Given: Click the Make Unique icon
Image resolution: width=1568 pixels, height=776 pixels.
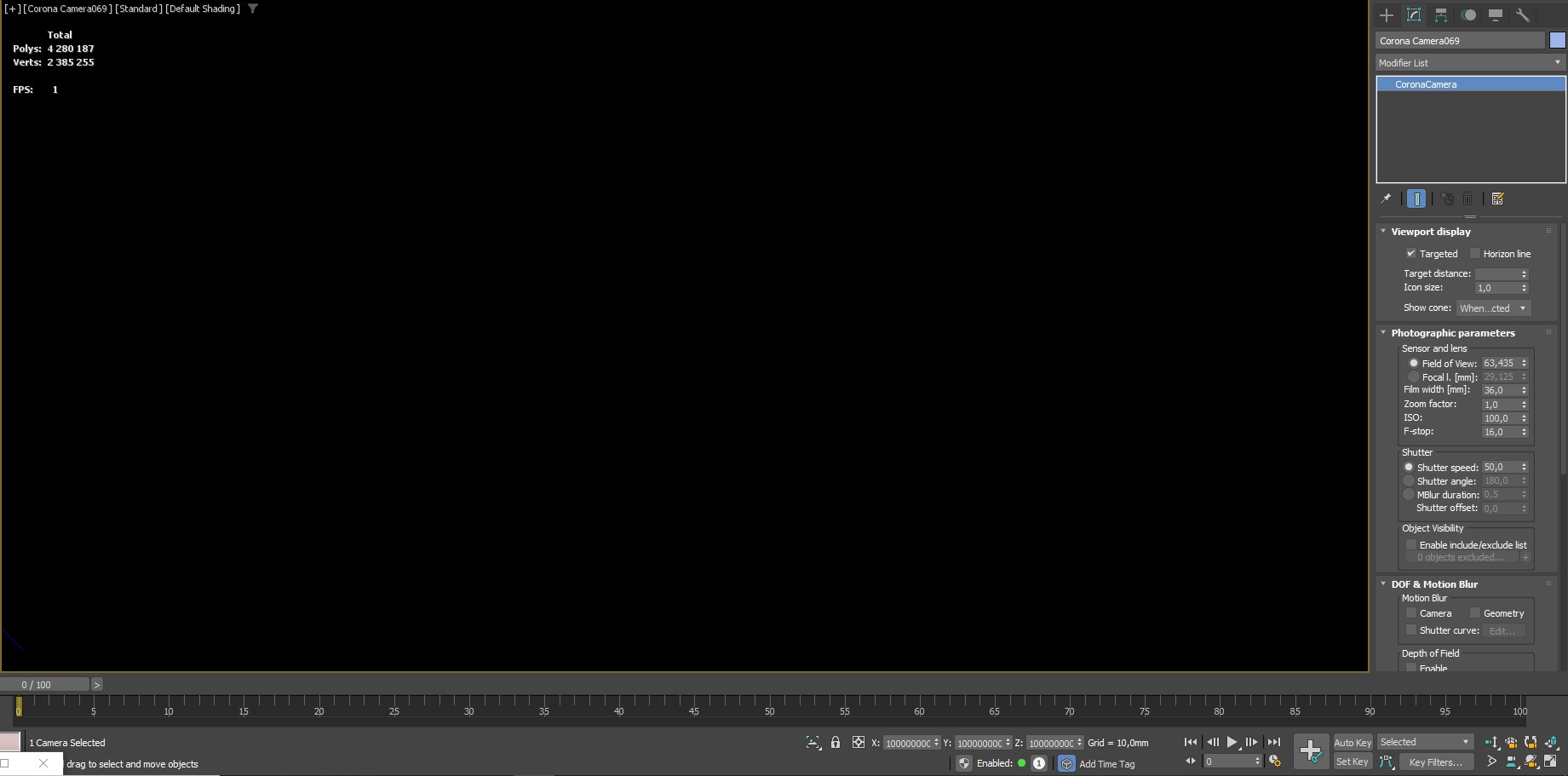Looking at the screenshot, I should 1447,198.
